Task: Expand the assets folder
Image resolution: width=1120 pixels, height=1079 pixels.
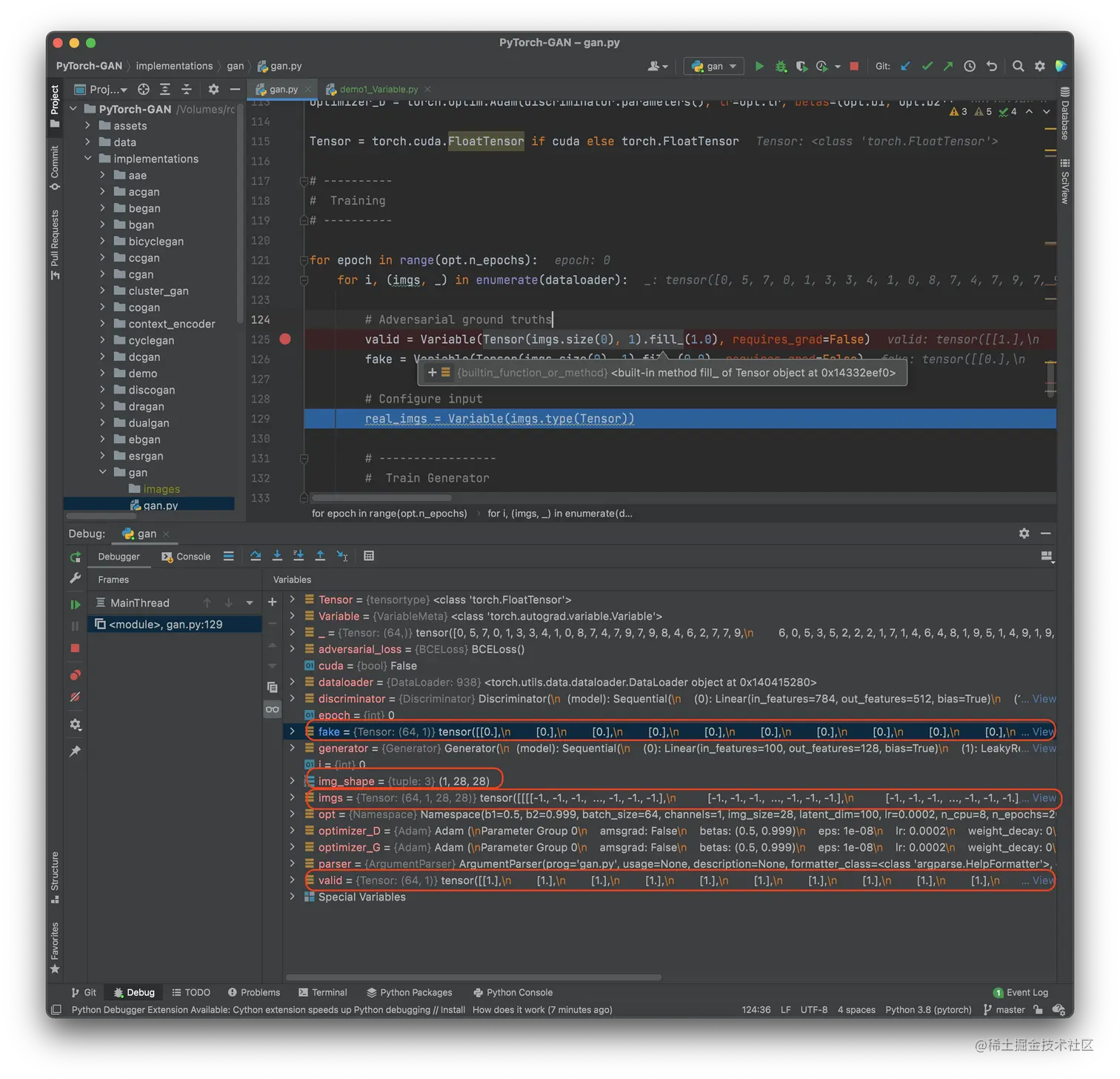Action: [x=88, y=126]
